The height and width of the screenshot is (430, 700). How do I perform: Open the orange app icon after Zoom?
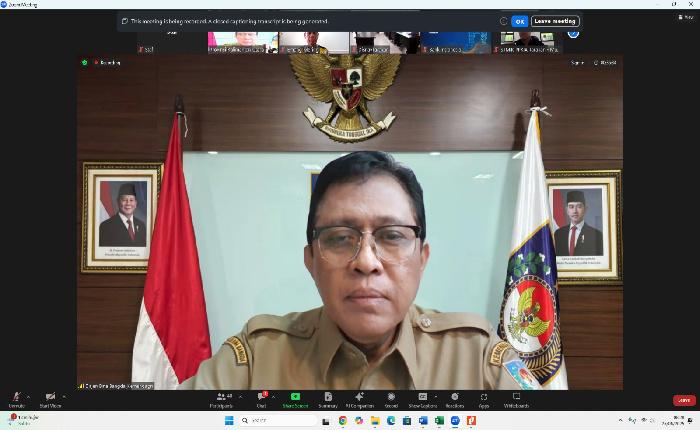pyautogui.click(x=471, y=420)
